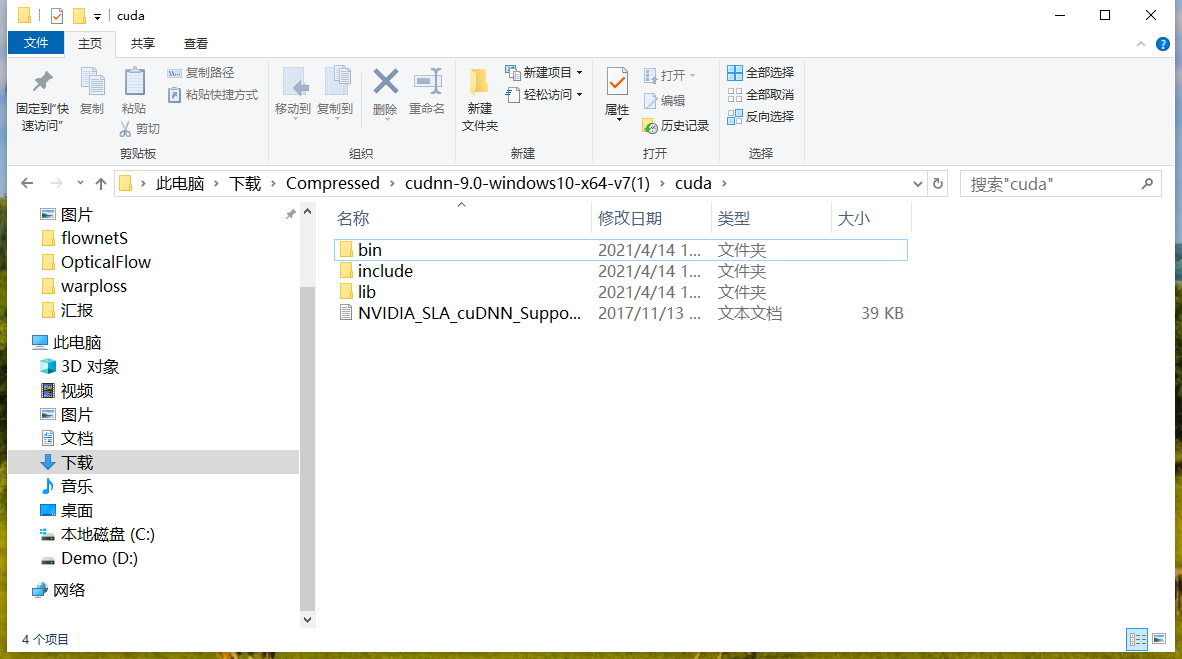This screenshot has height=659, width=1182.
Task: Click the 移动到 (Move to) icon
Action: click(298, 85)
